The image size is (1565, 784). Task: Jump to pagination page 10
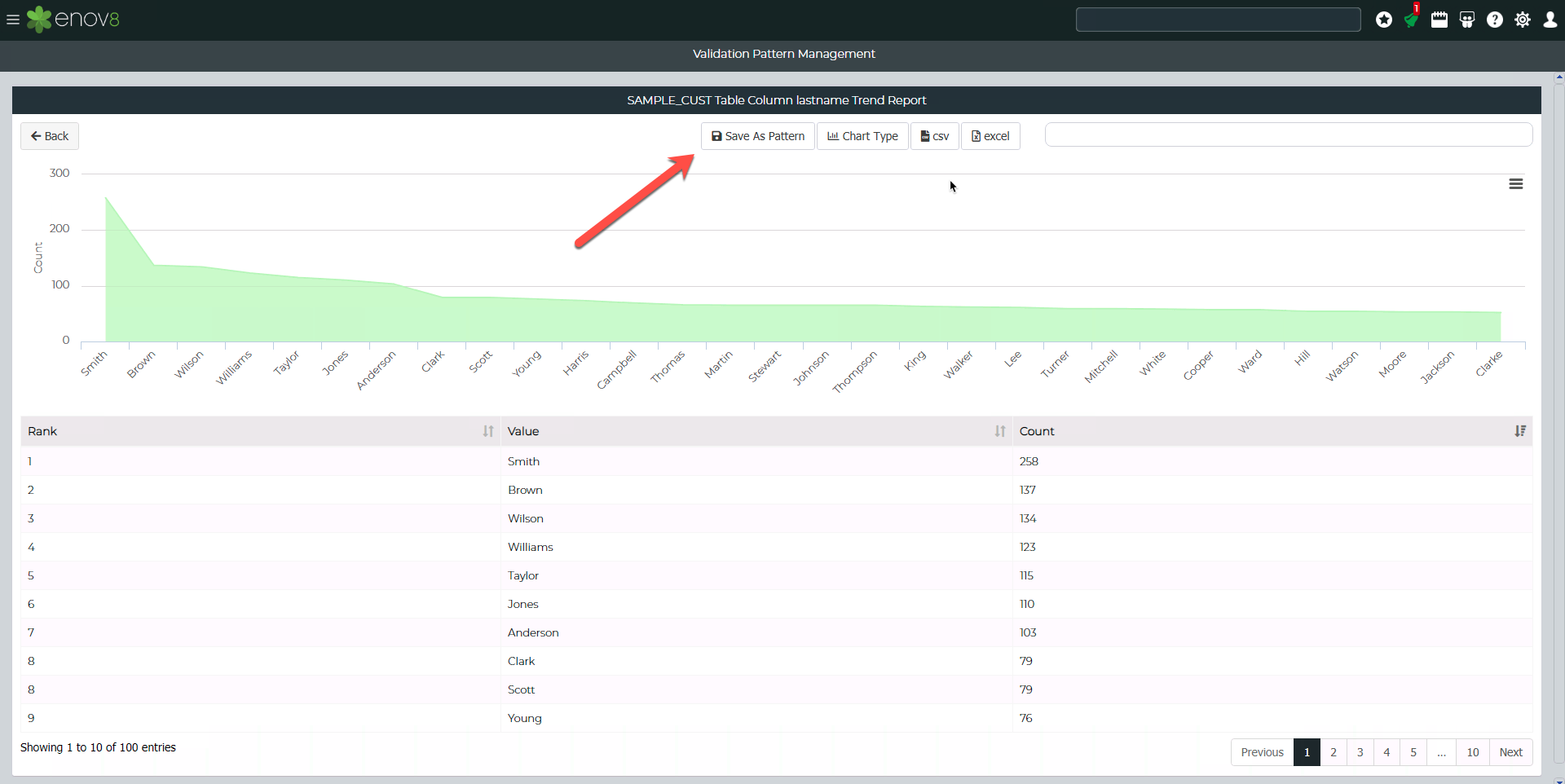(x=1473, y=752)
